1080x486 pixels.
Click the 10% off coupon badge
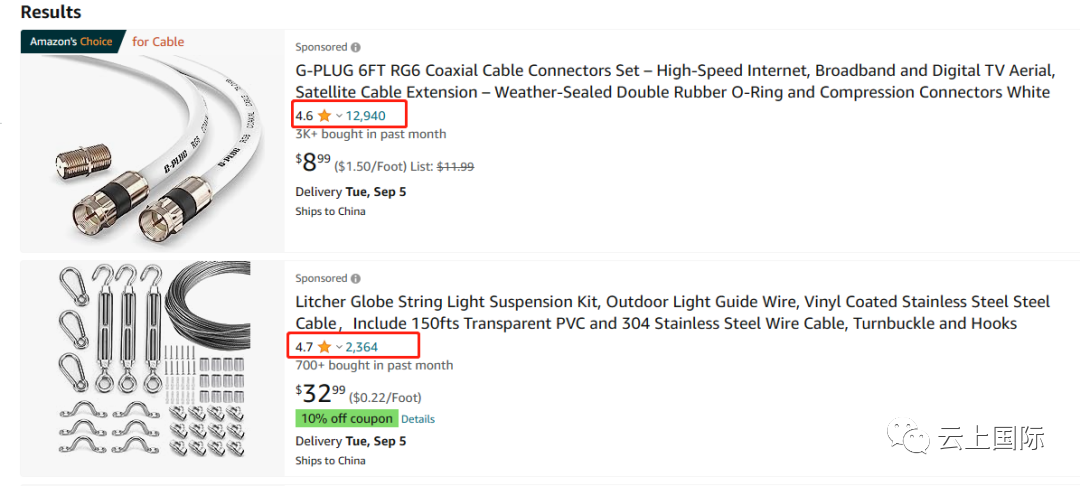point(346,419)
